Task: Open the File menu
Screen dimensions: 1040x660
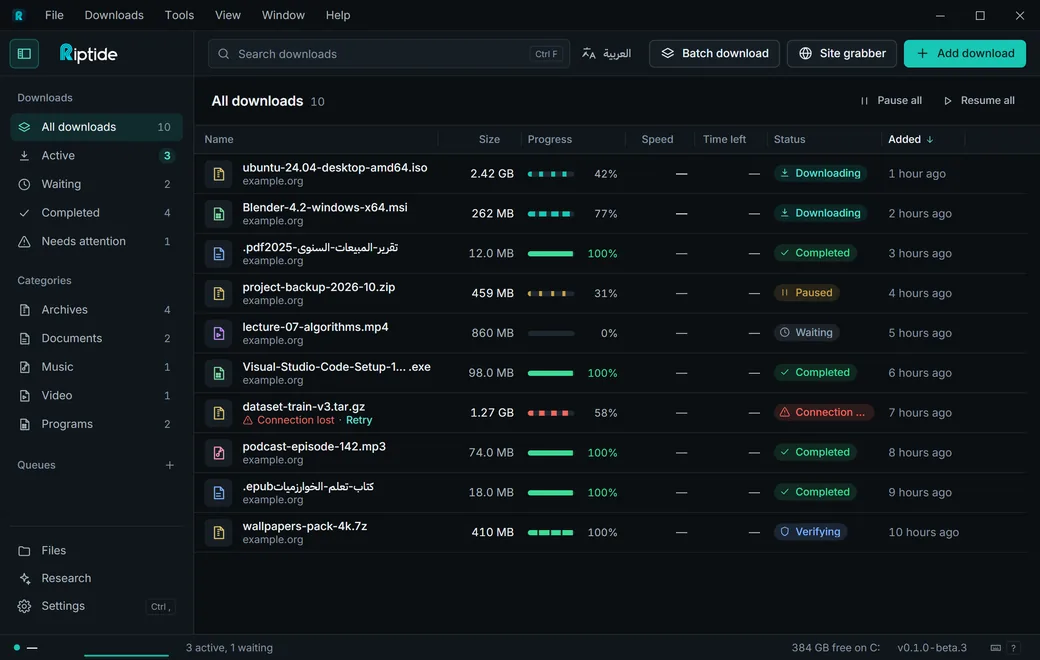Action: point(54,15)
